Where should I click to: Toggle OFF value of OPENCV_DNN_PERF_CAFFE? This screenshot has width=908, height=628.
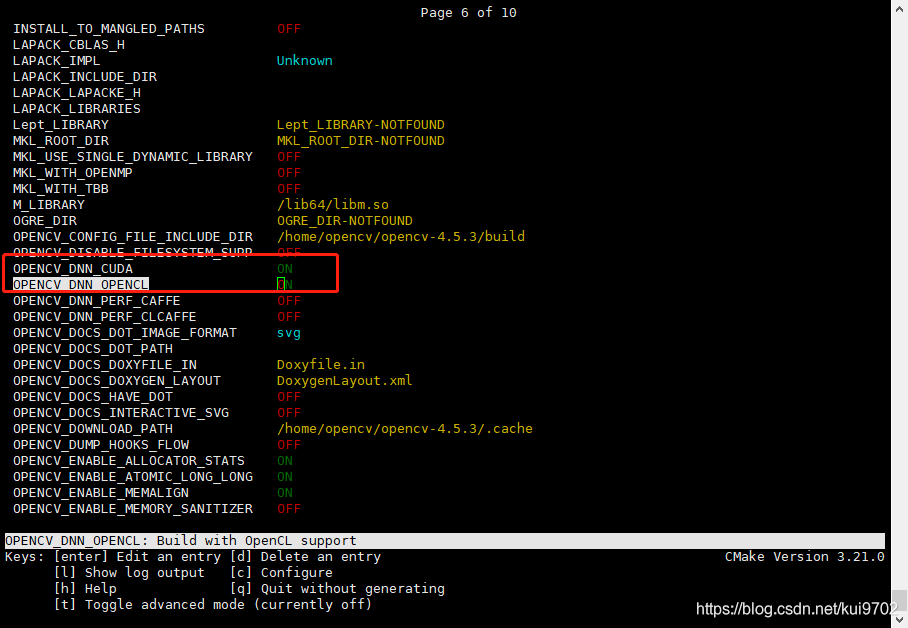coord(289,301)
